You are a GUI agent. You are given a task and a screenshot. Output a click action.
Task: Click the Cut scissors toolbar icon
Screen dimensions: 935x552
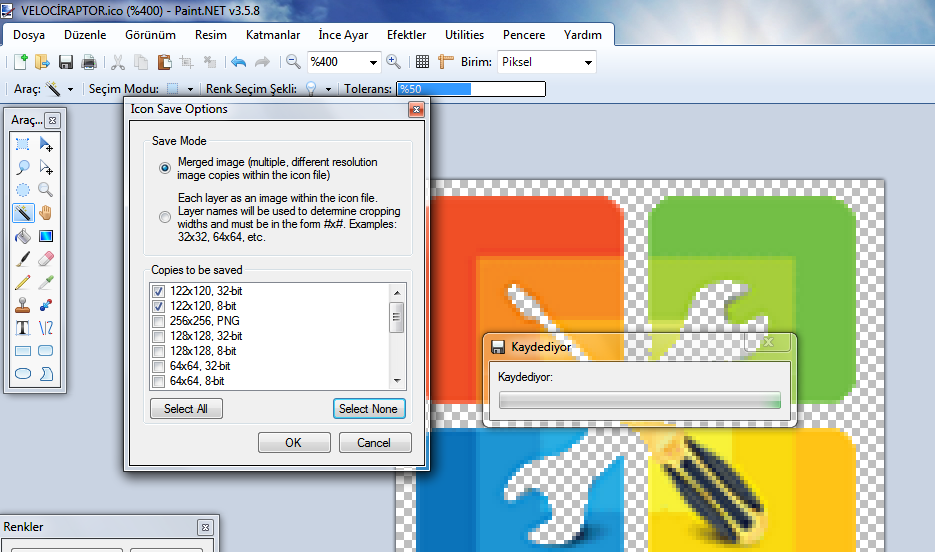click(118, 62)
